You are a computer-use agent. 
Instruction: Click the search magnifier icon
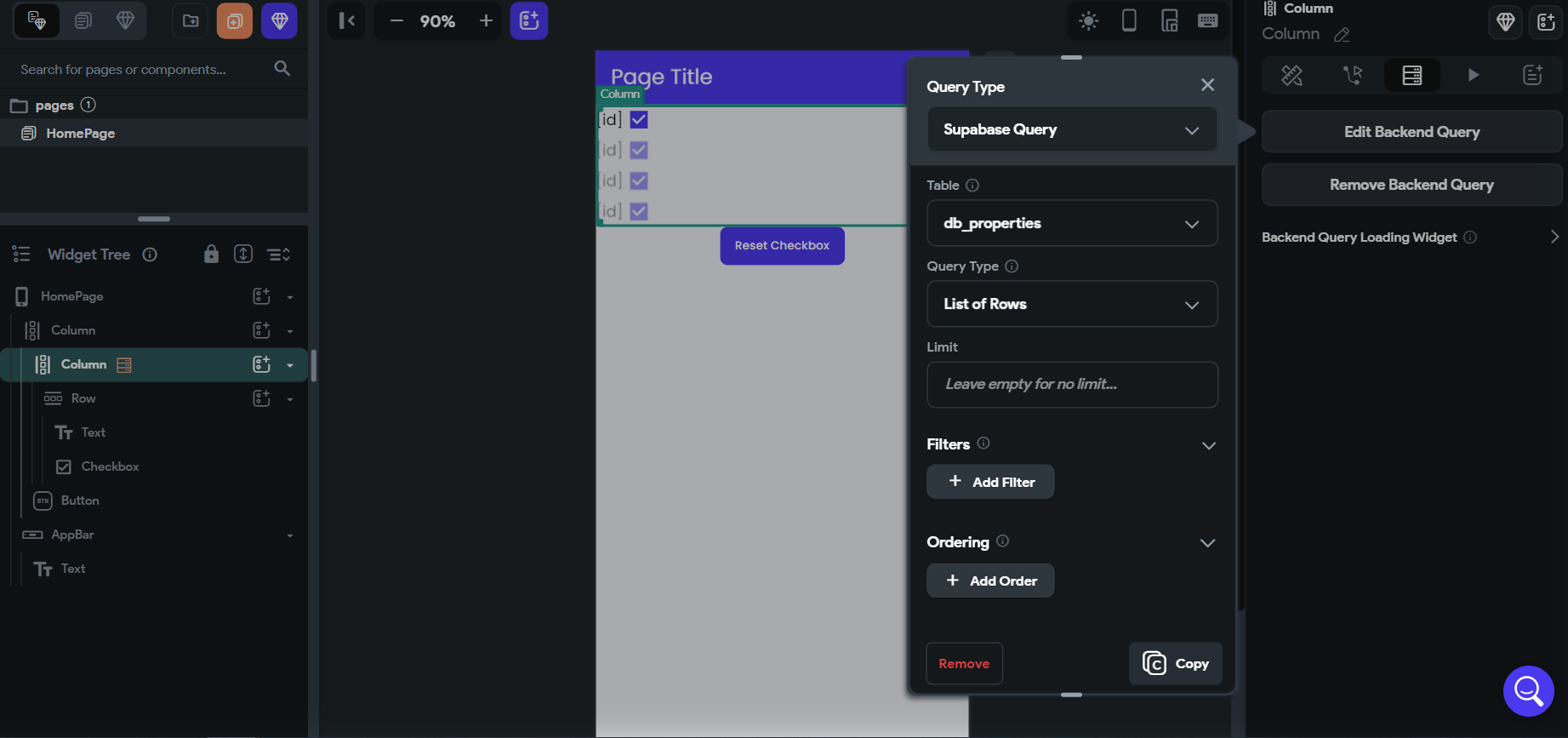point(282,68)
